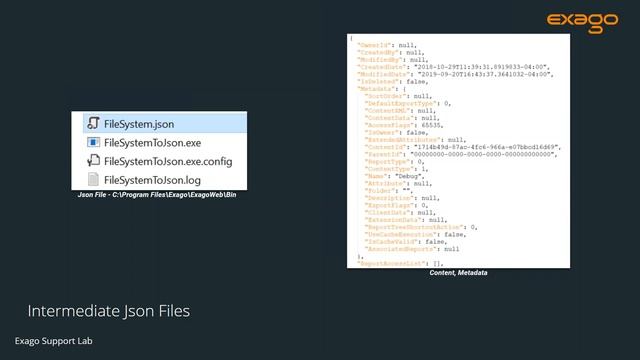Click the FileSystem.json file icon
The image size is (640, 360).
coord(93,123)
